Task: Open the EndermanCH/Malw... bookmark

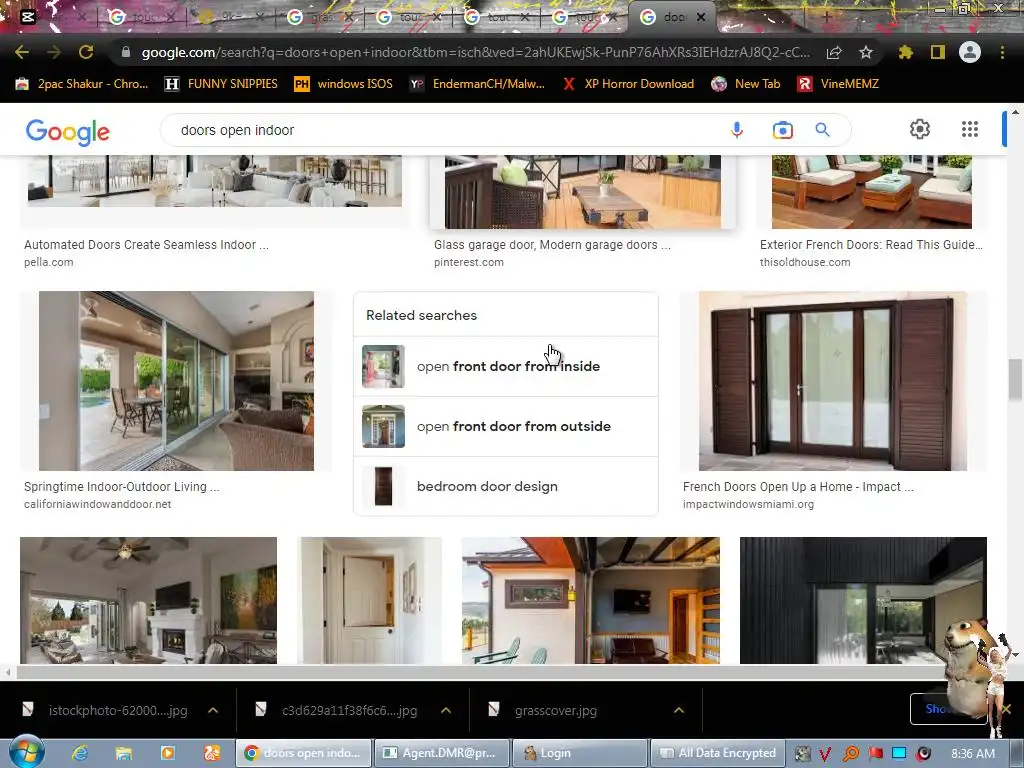Action: 477,84
